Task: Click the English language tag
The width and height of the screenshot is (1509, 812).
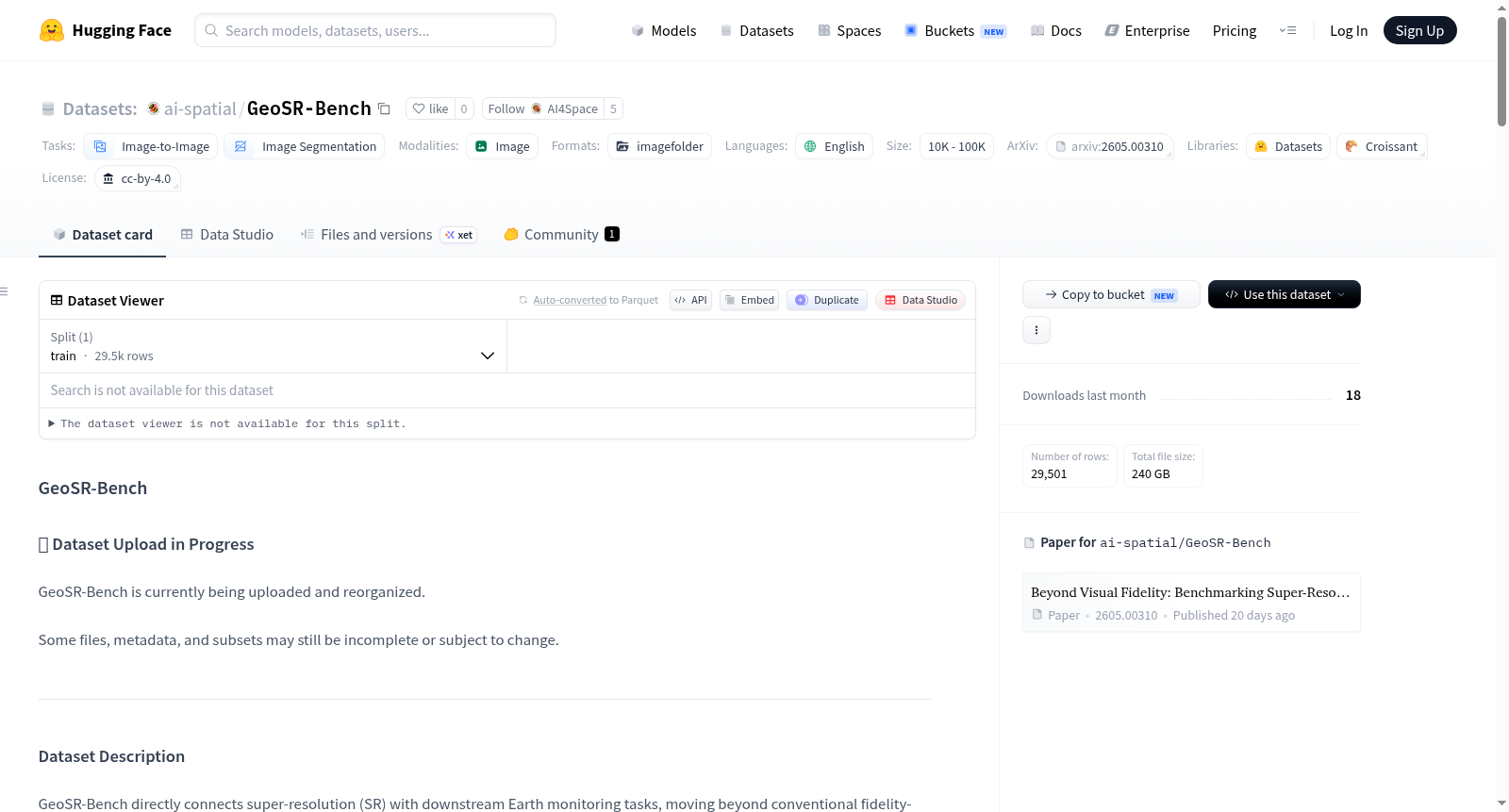Action: (x=834, y=146)
